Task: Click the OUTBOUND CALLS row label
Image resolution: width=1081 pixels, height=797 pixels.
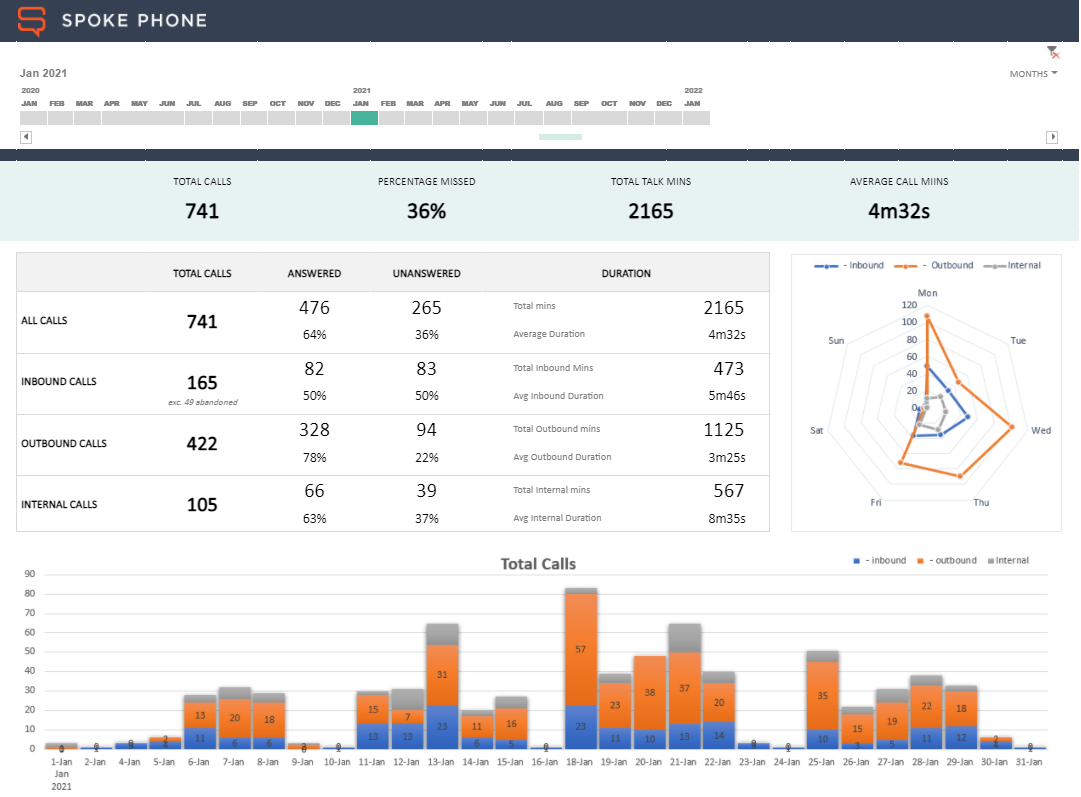Action: point(64,443)
